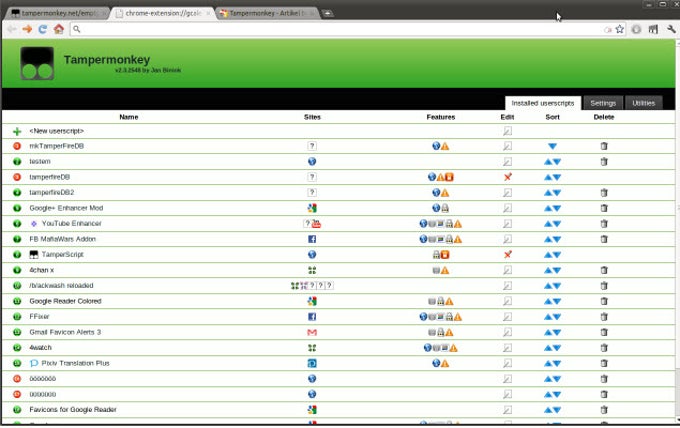Edit the FFixer script
The width and height of the screenshot is (680, 428).
[x=507, y=317]
